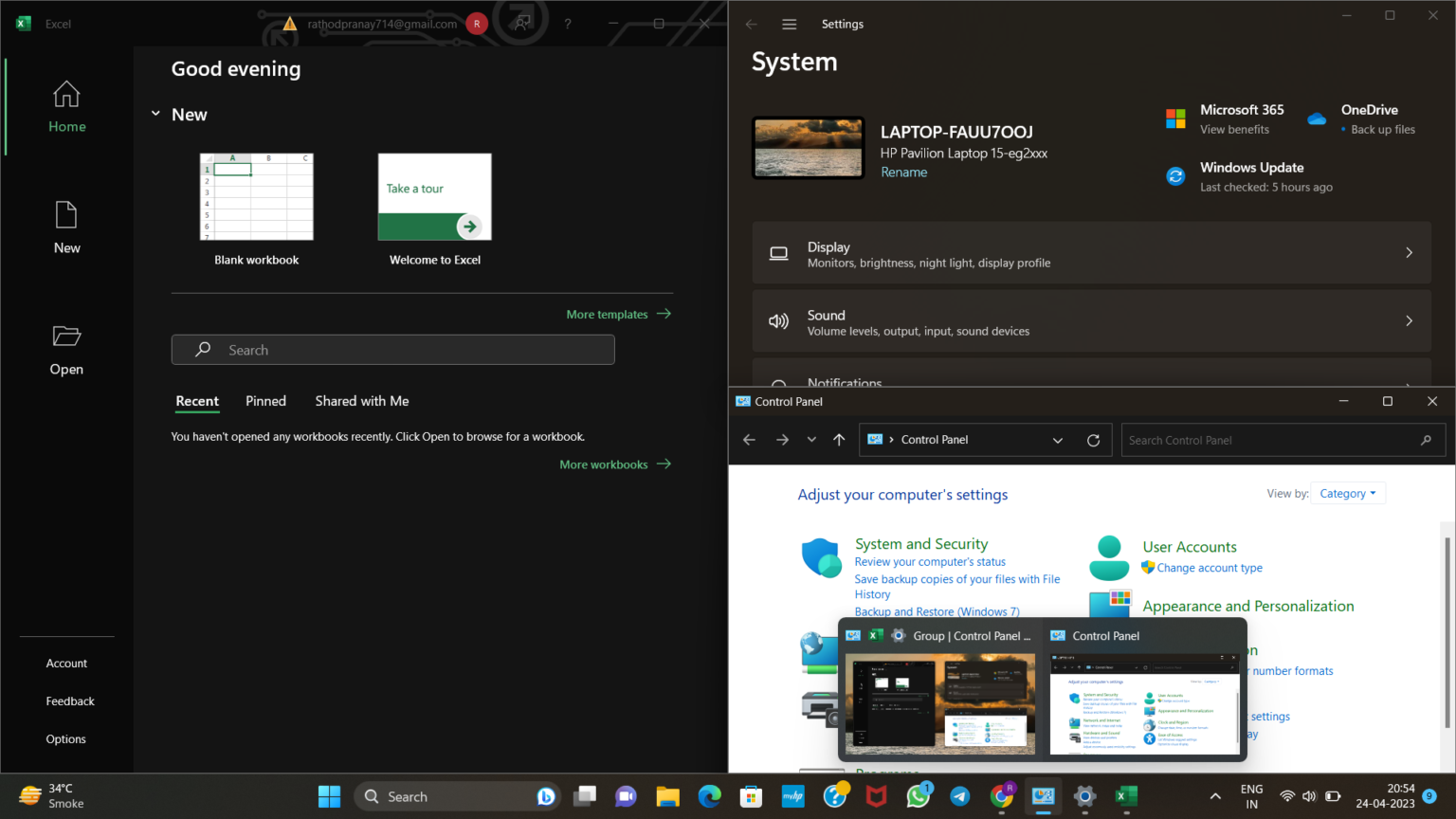
Task: Click the OneDrive cloud icon
Action: pos(1317,118)
